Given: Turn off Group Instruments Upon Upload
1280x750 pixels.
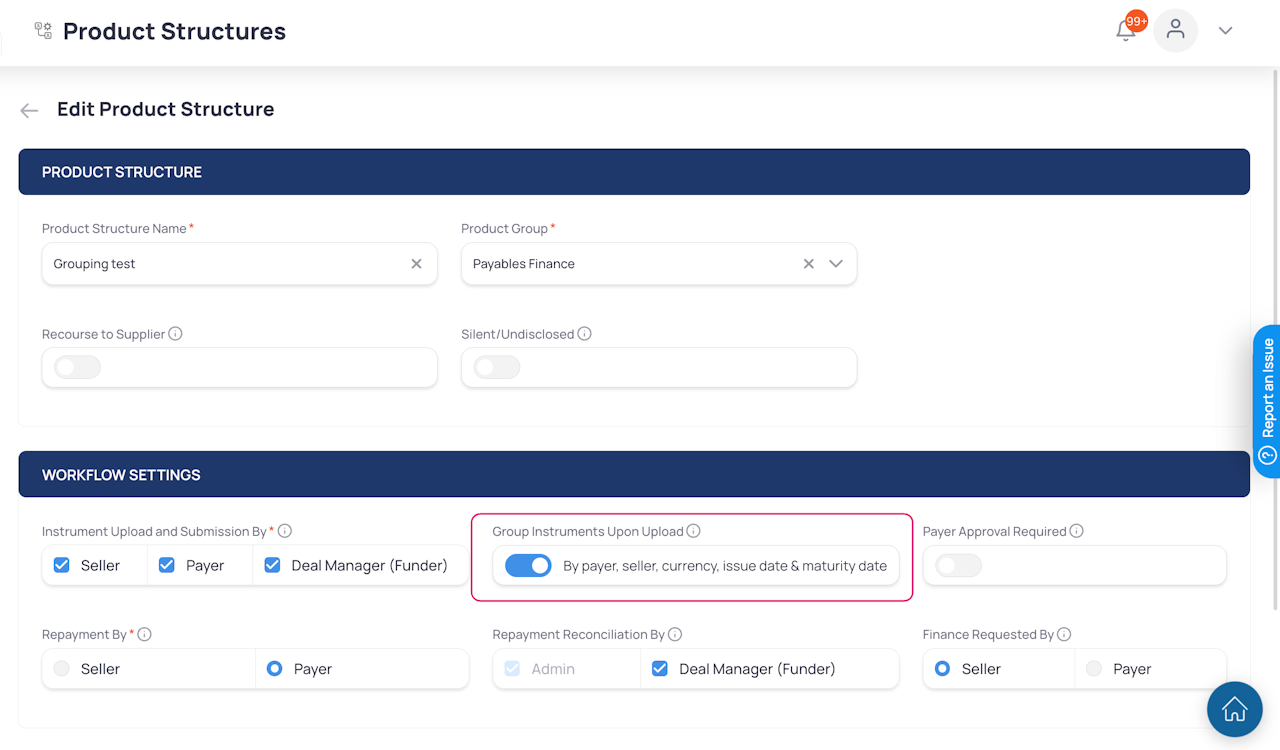Looking at the screenshot, I should (x=528, y=566).
